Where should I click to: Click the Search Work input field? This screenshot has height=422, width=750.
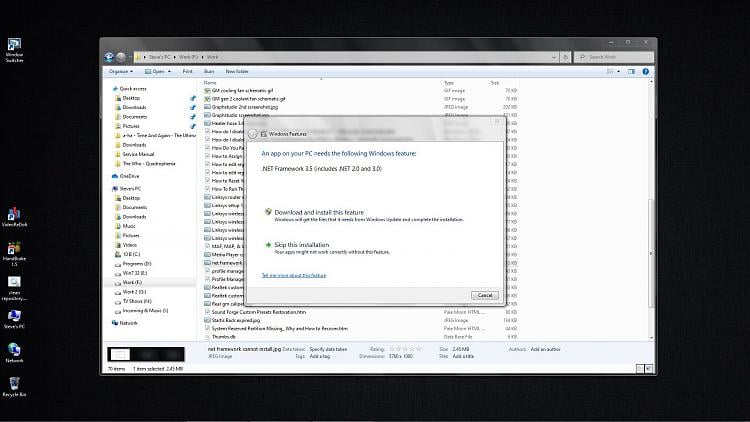pyautogui.click(x=614, y=57)
